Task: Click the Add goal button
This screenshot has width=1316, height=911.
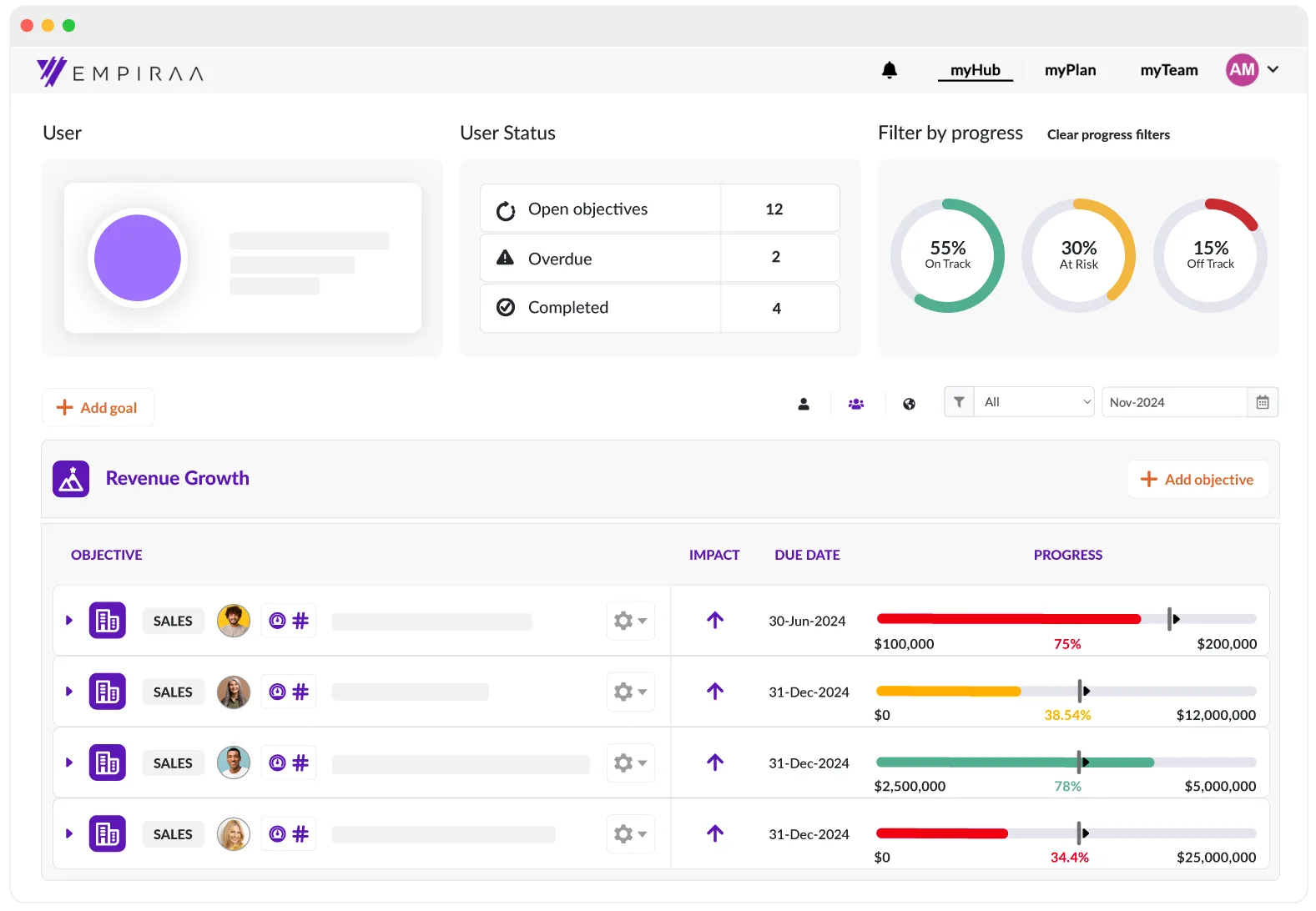Action: (x=98, y=408)
